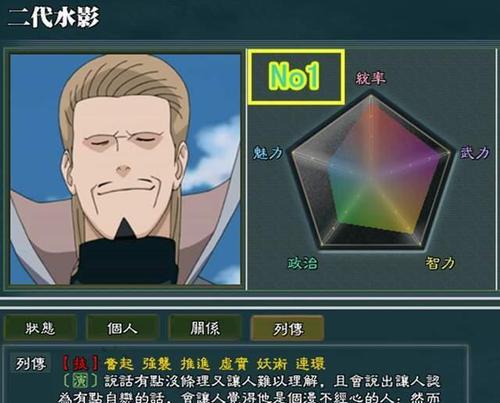Select the 統率 stat label
The height and width of the screenshot is (403, 500).
(x=370, y=78)
